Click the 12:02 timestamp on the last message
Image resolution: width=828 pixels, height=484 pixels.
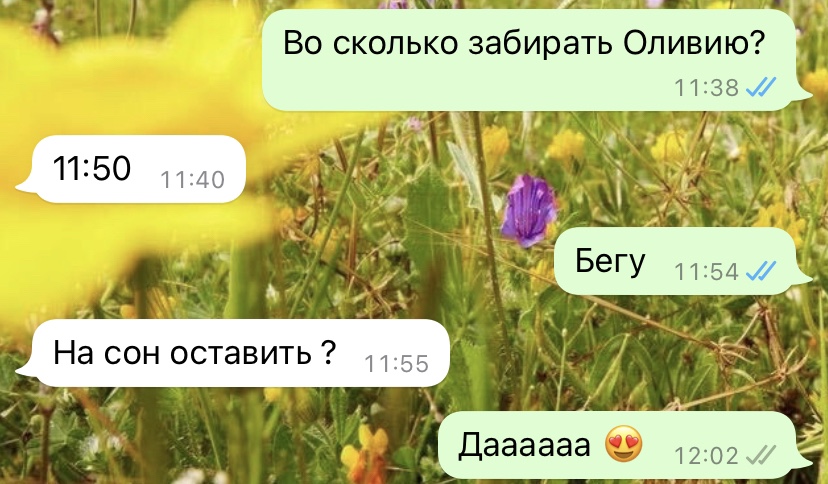coord(707,455)
